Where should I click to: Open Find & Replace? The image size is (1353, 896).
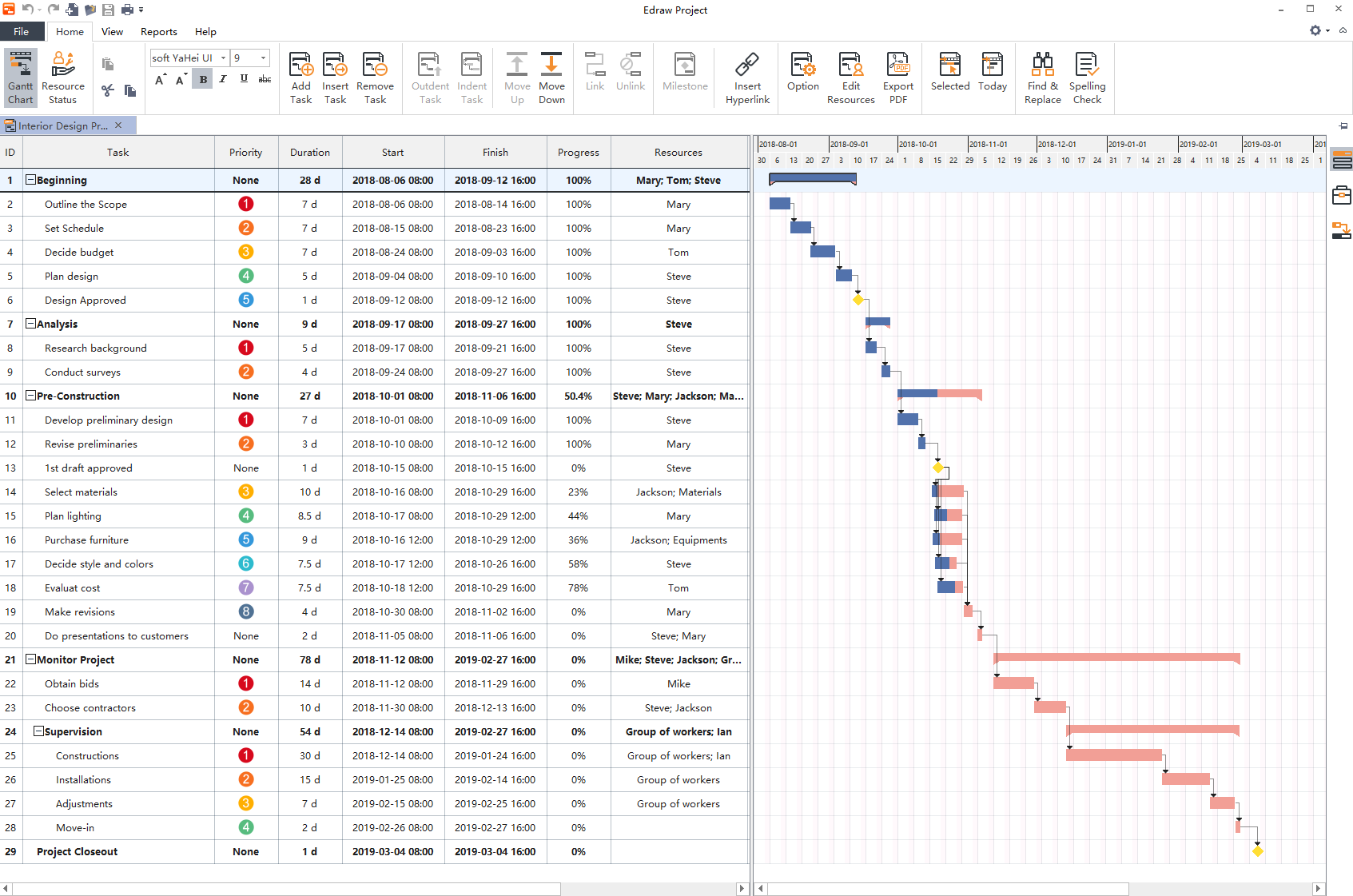(x=1043, y=78)
